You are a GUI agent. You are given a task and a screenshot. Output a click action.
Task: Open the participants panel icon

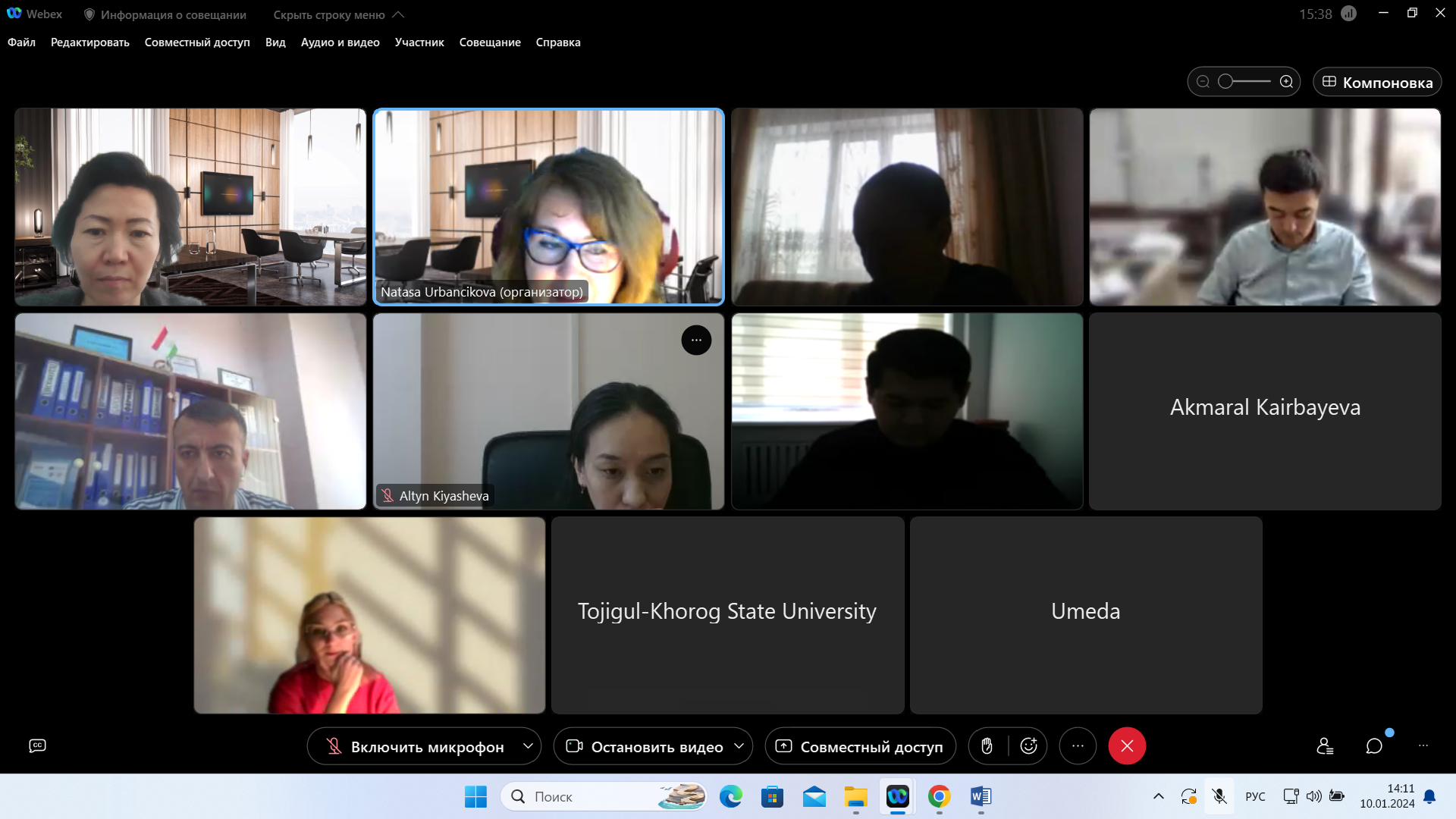click(1325, 746)
